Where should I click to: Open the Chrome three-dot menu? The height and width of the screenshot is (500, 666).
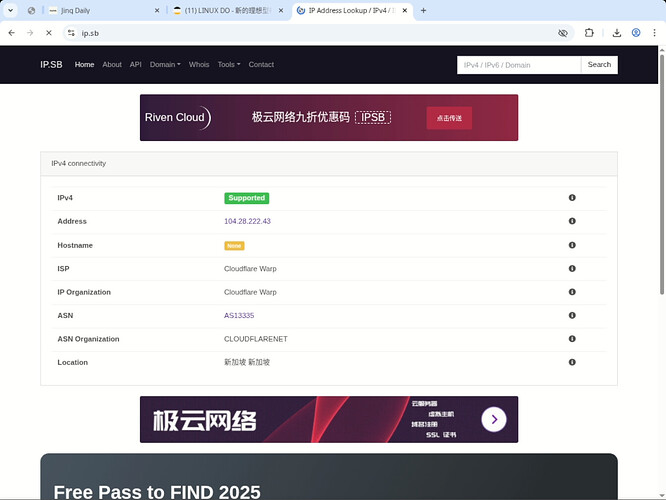[654, 33]
